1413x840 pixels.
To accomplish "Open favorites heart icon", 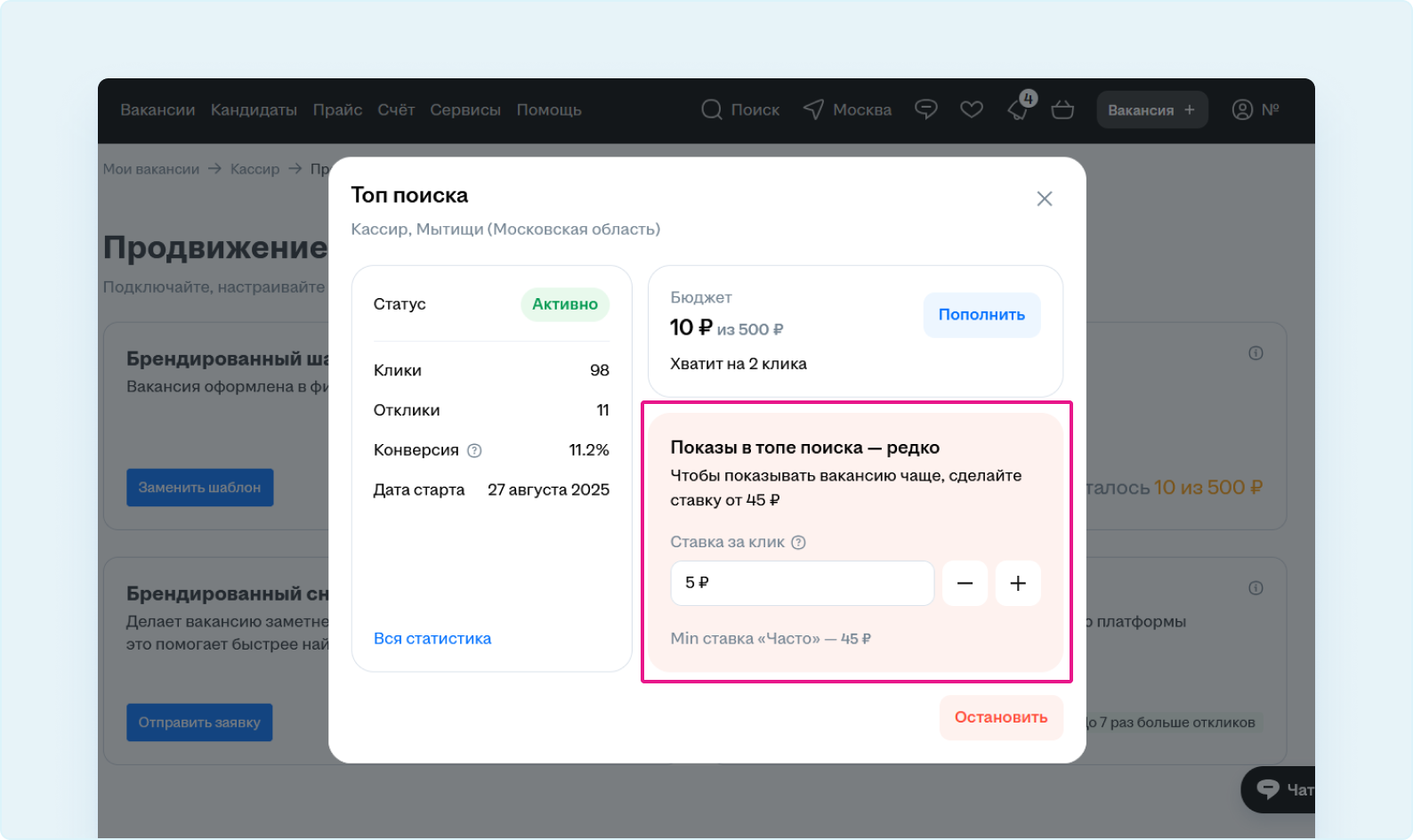I will [972, 109].
